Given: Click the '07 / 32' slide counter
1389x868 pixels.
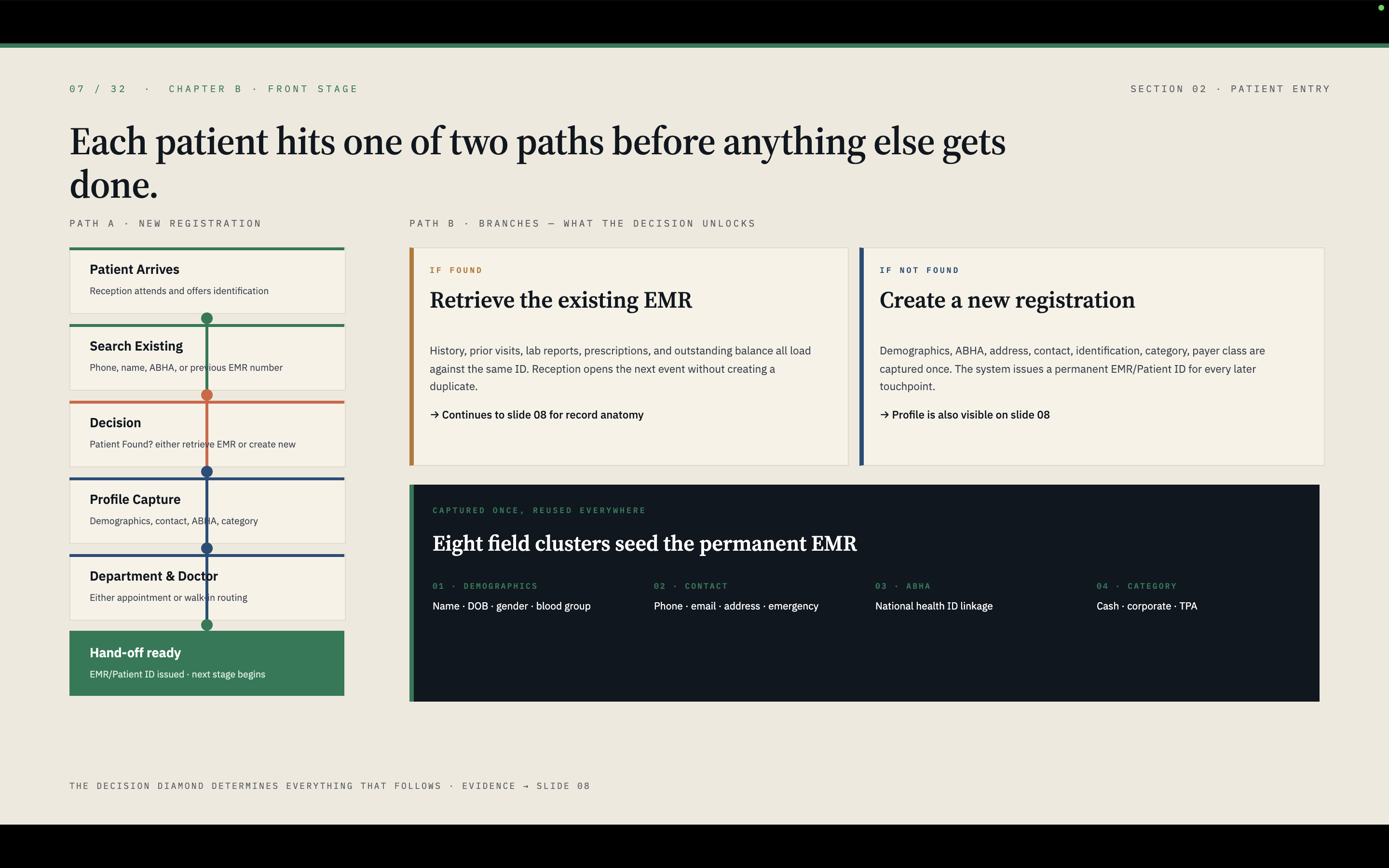Looking at the screenshot, I should point(97,89).
